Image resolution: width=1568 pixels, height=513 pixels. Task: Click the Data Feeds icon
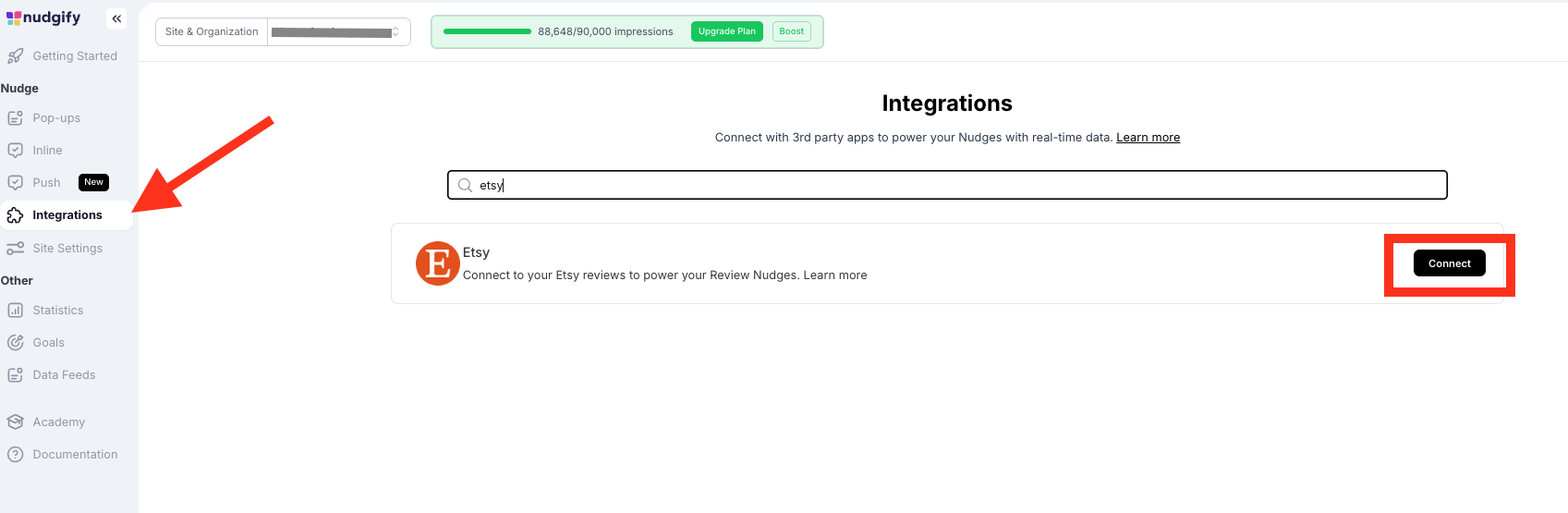pos(15,375)
